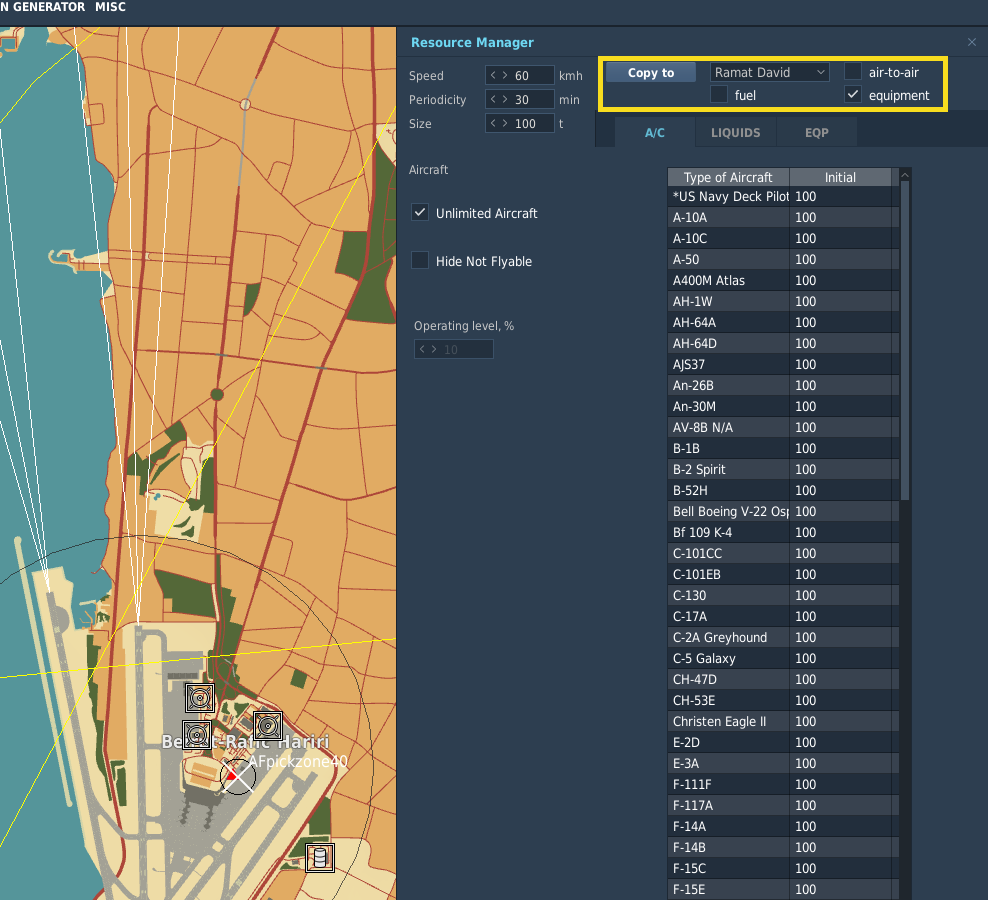Select the Christen Eagle II row
Viewport: 988px width, 900px height.
click(783, 722)
